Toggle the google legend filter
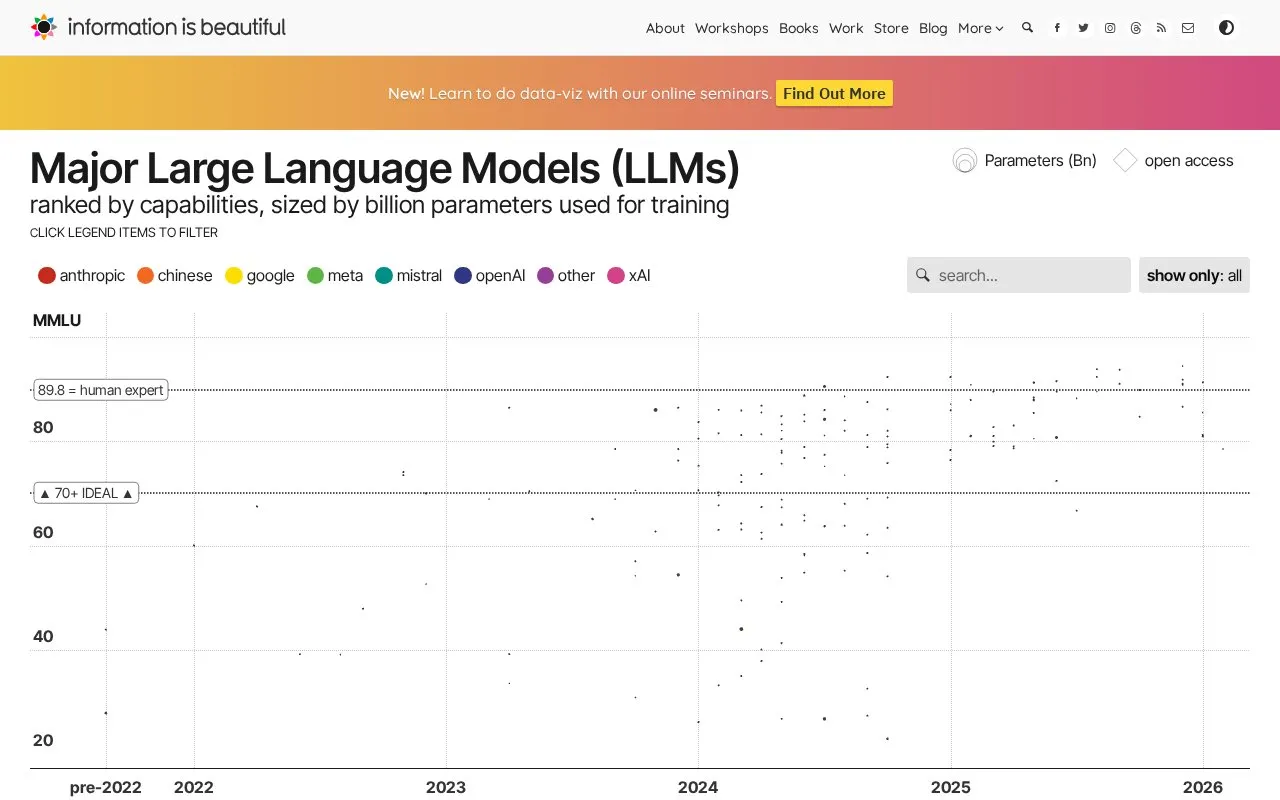Viewport: 1280px width, 800px height. [260, 275]
